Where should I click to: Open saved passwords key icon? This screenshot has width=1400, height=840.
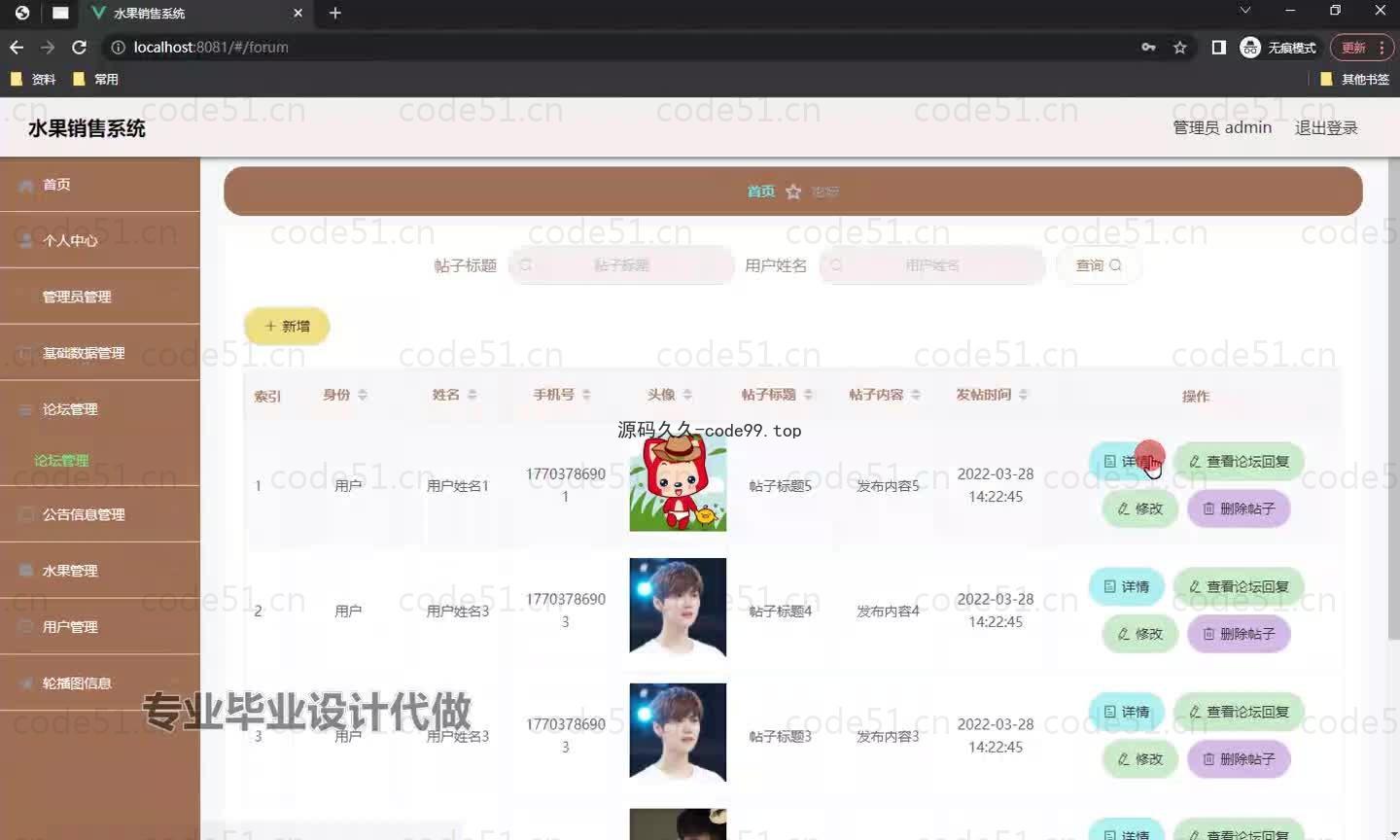1149,47
